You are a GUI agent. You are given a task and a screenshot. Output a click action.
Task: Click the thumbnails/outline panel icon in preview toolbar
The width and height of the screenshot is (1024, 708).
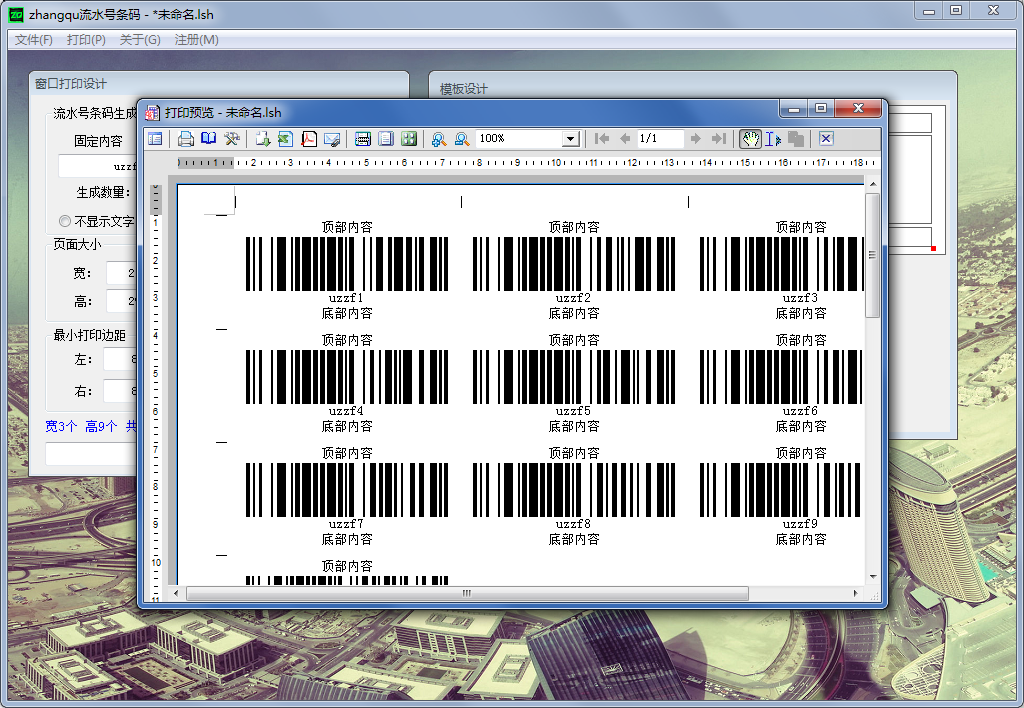point(155,138)
